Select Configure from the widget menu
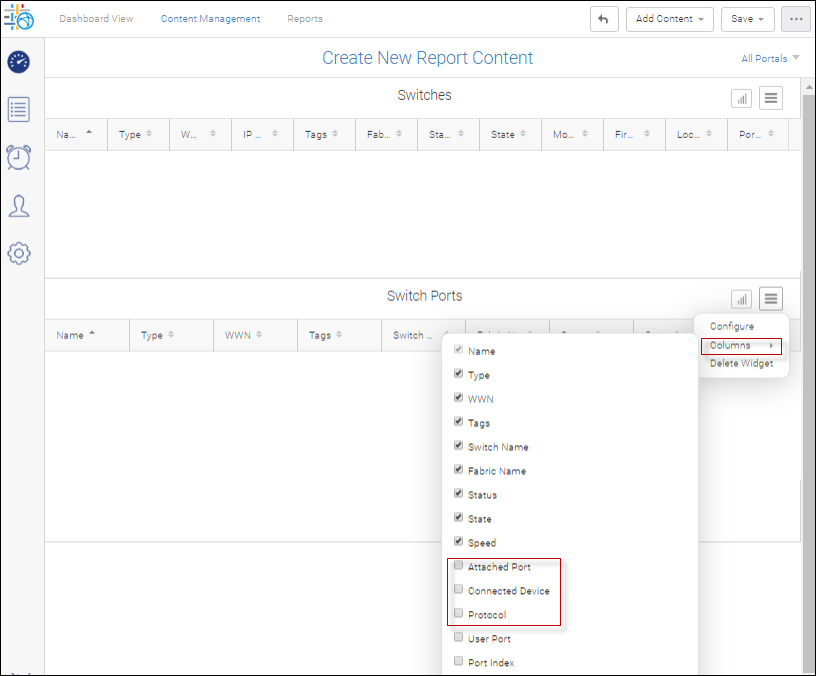The height and width of the screenshot is (676, 816). pos(732,327)
